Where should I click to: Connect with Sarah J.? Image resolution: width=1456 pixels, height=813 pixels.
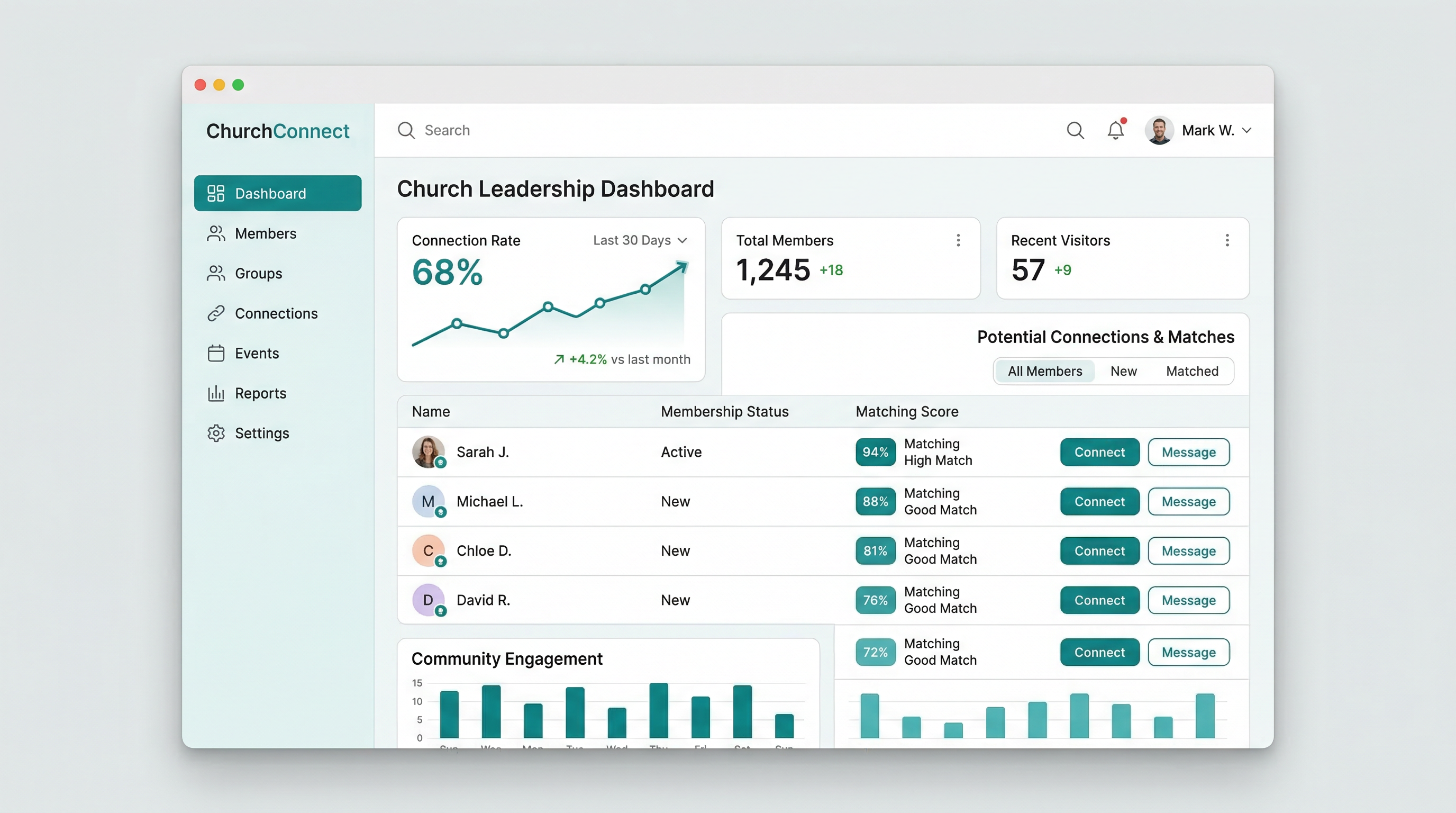(1099, 451)
